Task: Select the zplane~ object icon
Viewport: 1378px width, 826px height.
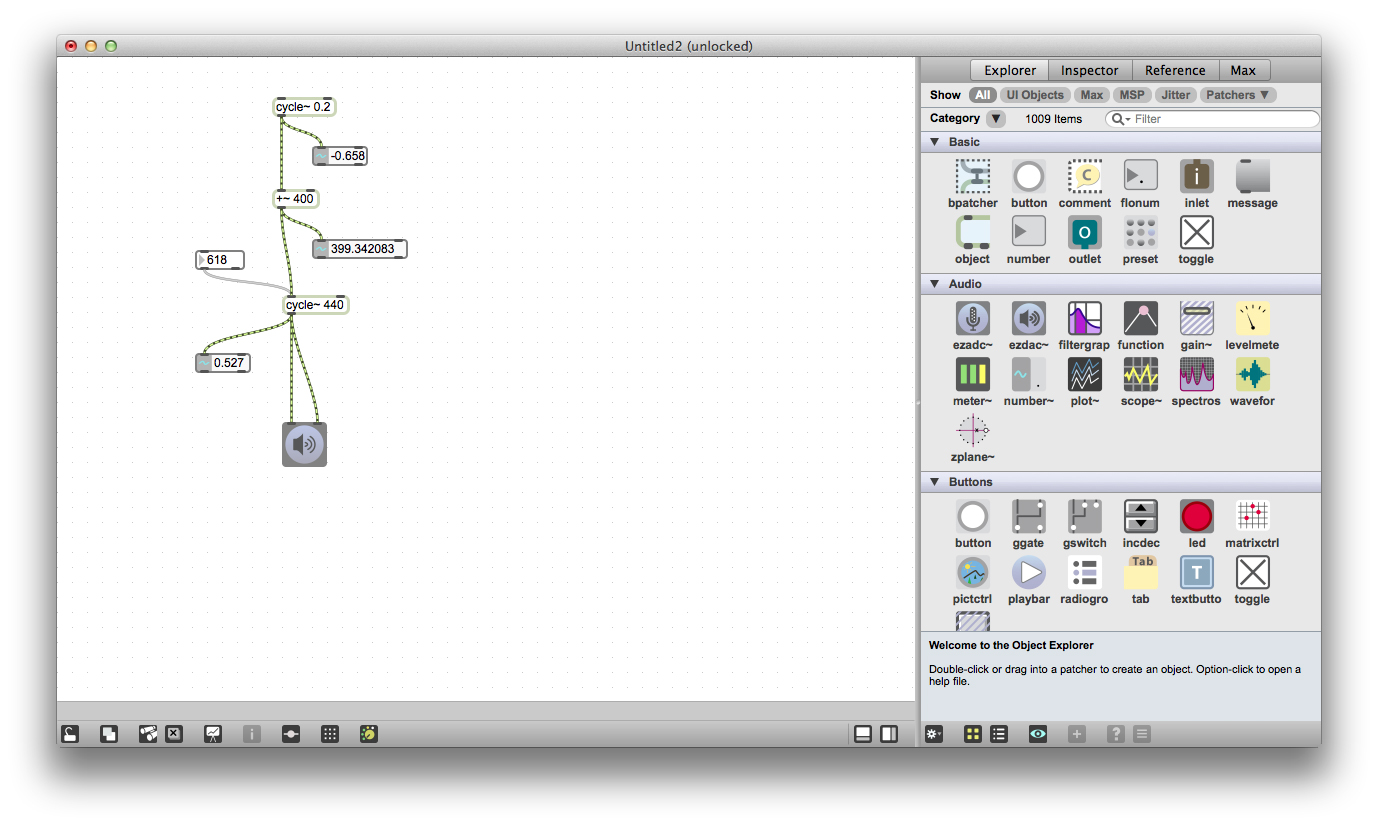Action: [972, 431]
